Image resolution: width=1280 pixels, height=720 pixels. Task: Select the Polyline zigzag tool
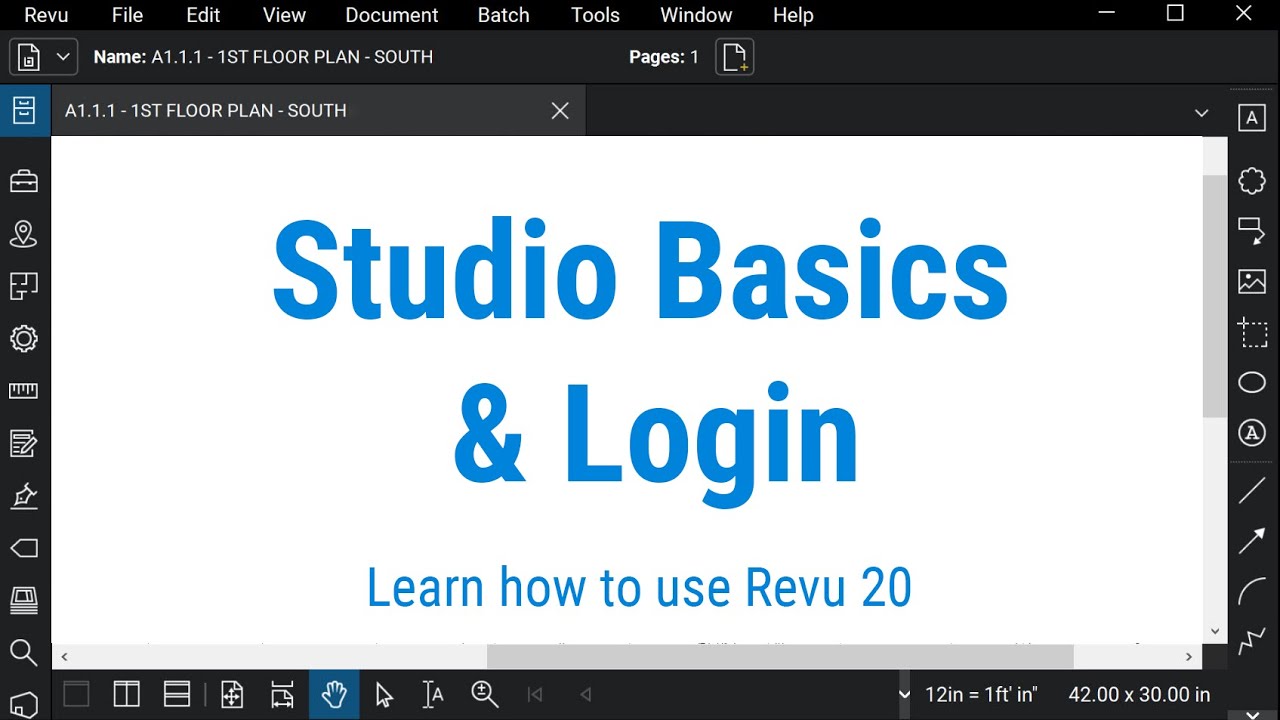(x=1252, y=642)
